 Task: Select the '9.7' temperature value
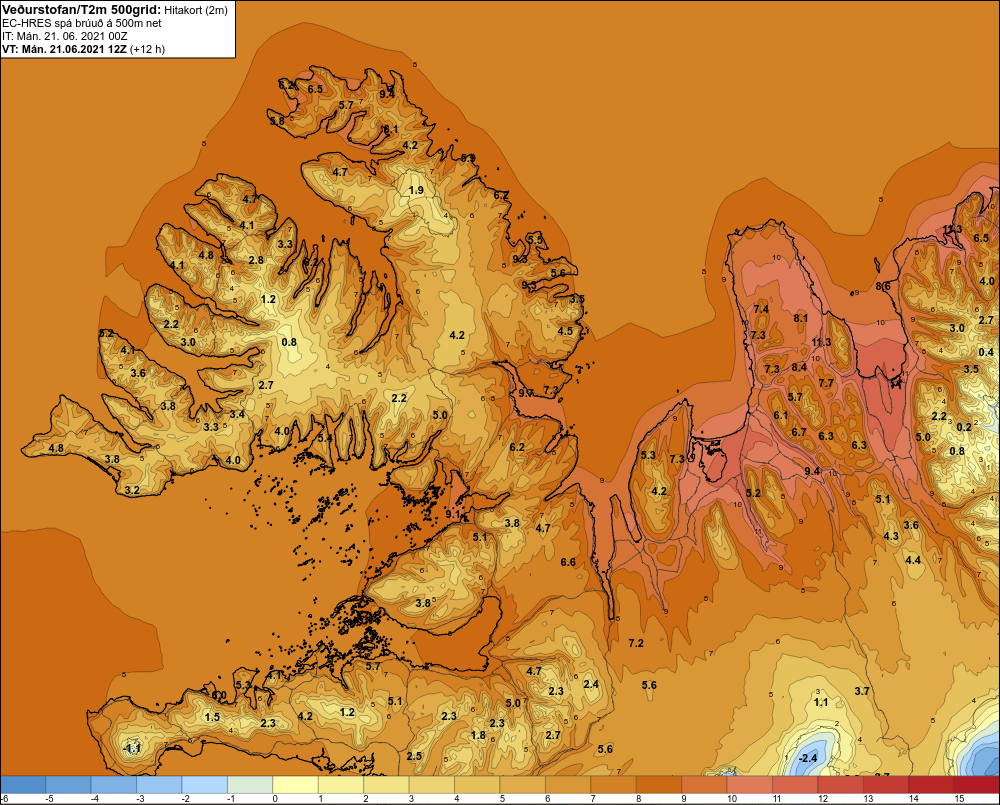click(x=526, y=393)
